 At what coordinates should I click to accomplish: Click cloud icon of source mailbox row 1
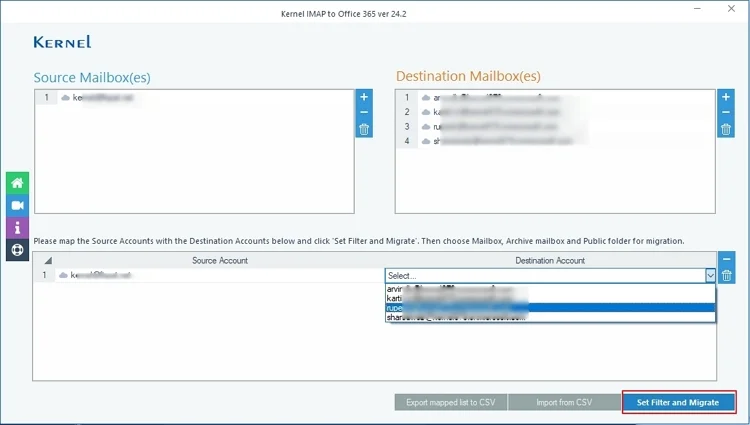click(66, 98)
